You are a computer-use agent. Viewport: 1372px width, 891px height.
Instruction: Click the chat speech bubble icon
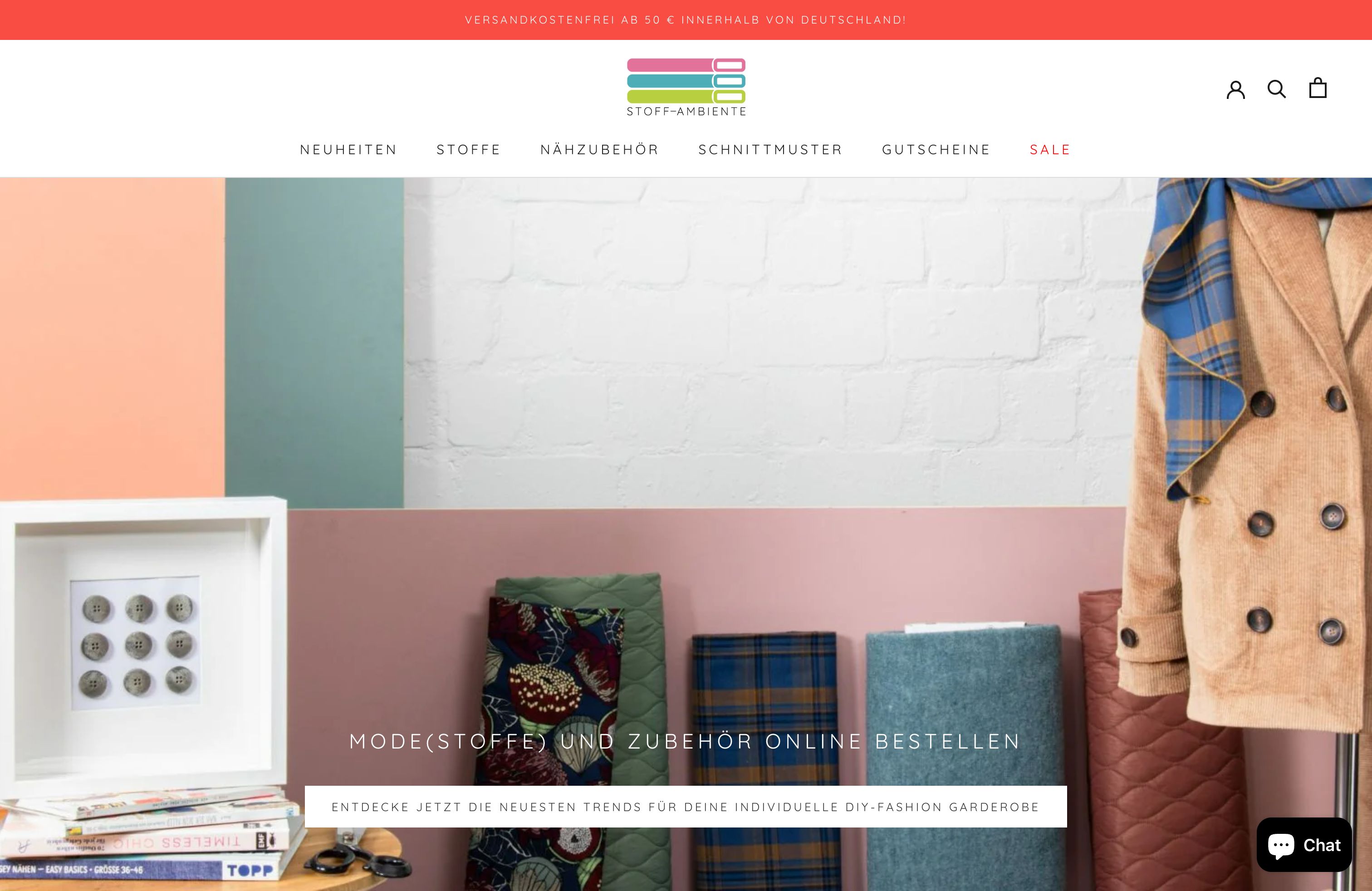pos(1281,846)
